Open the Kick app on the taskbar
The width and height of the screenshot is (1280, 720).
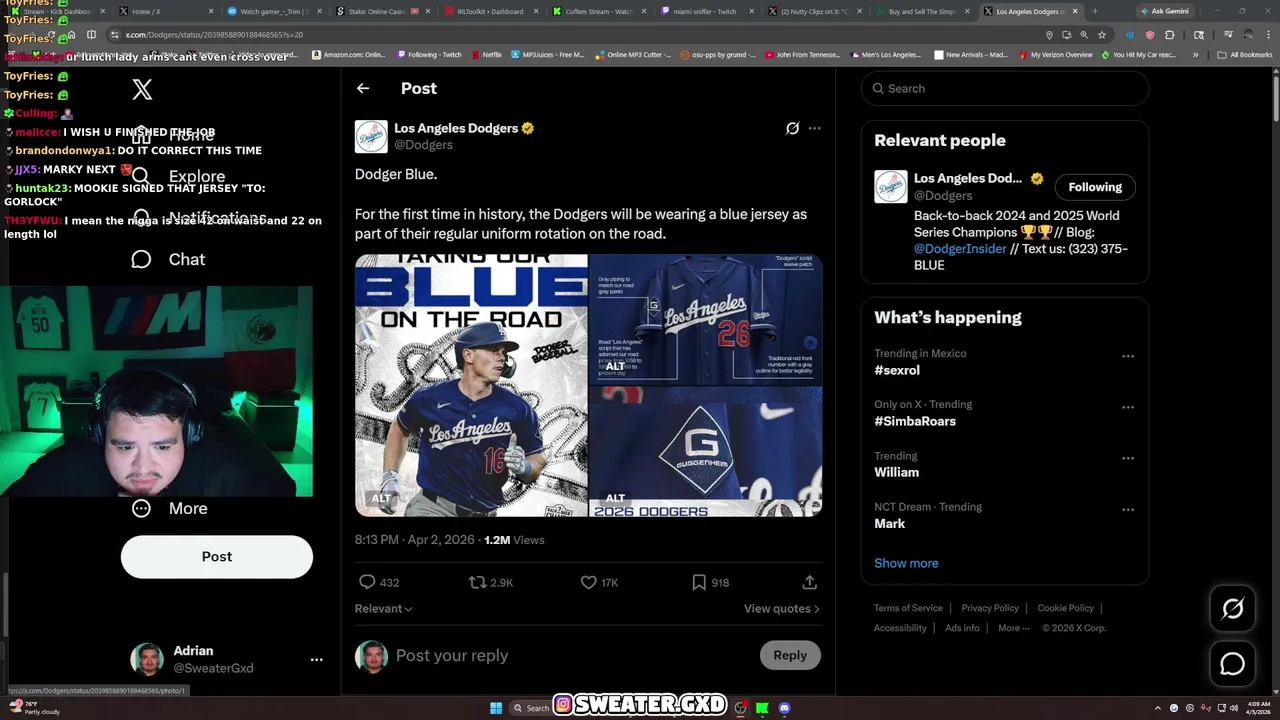point(762,708)
